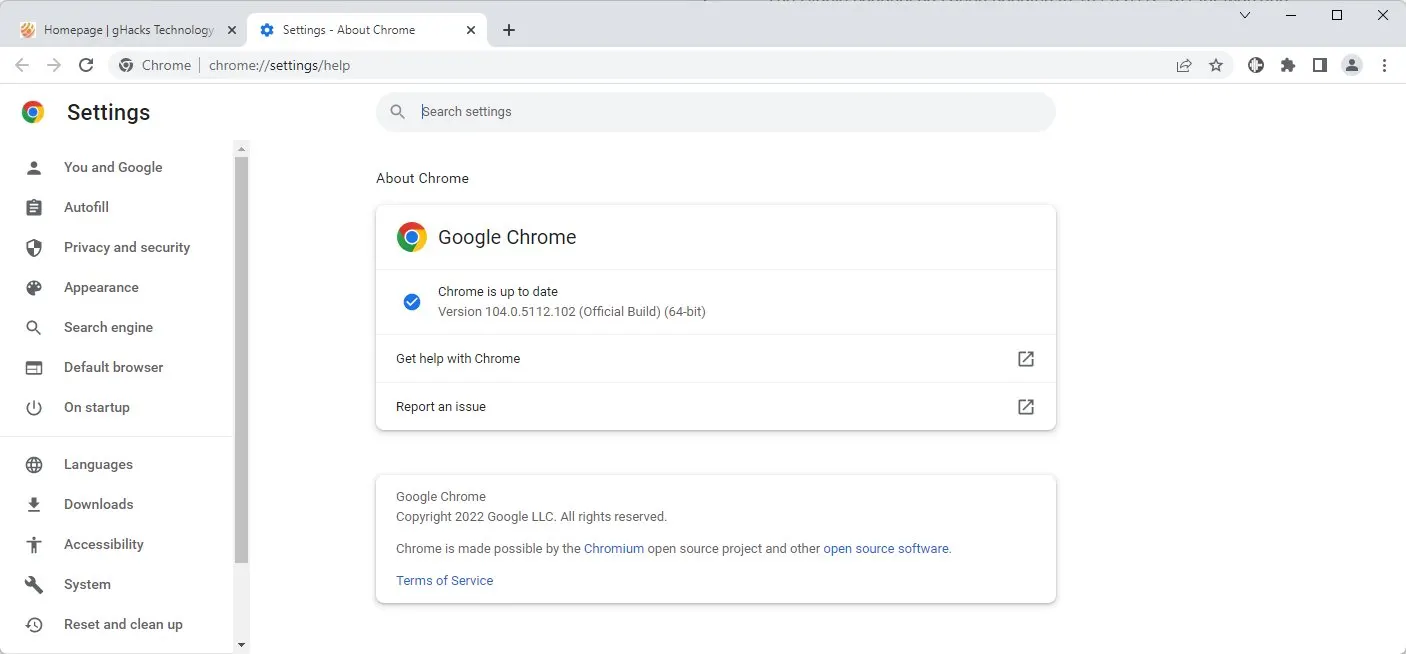Open the Chrome three-dot menu

pos(1385,65)
